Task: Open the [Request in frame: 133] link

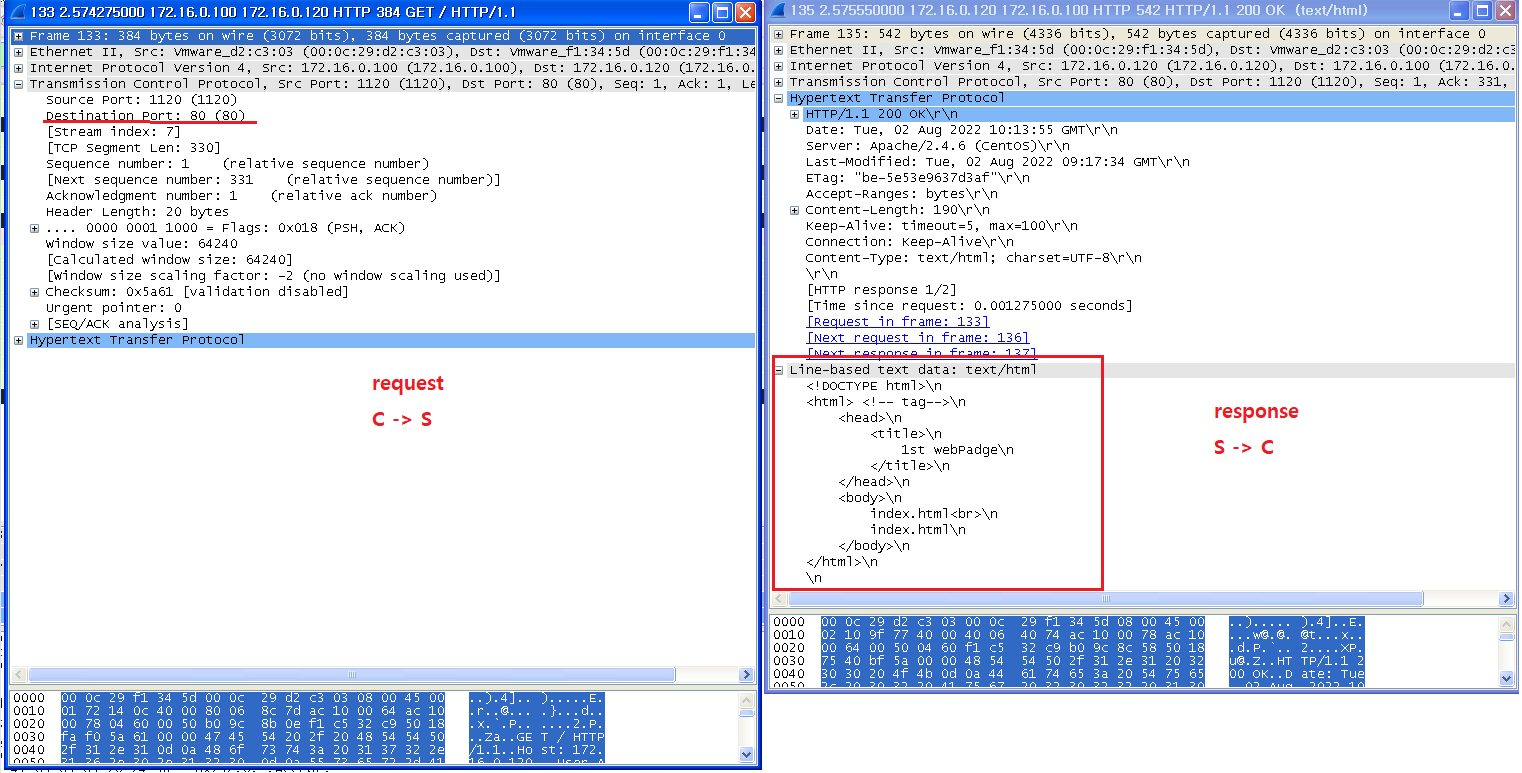Action: (897, 322)
